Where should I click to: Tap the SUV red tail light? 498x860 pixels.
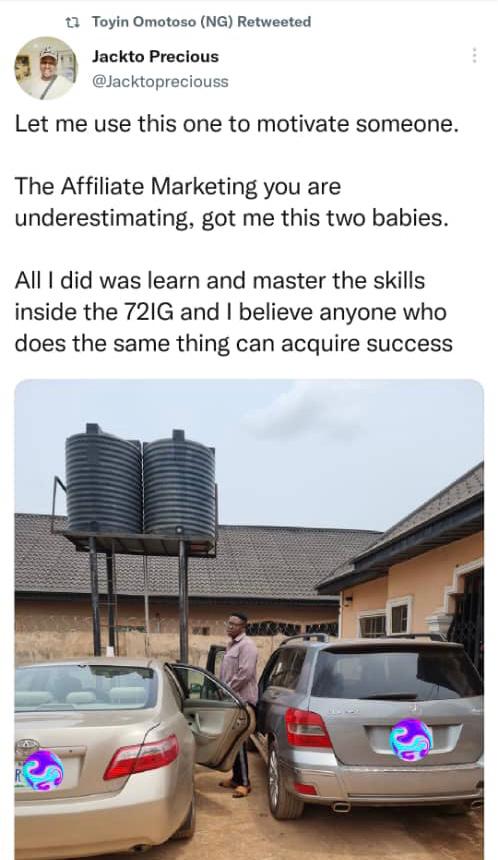(307, 727)
